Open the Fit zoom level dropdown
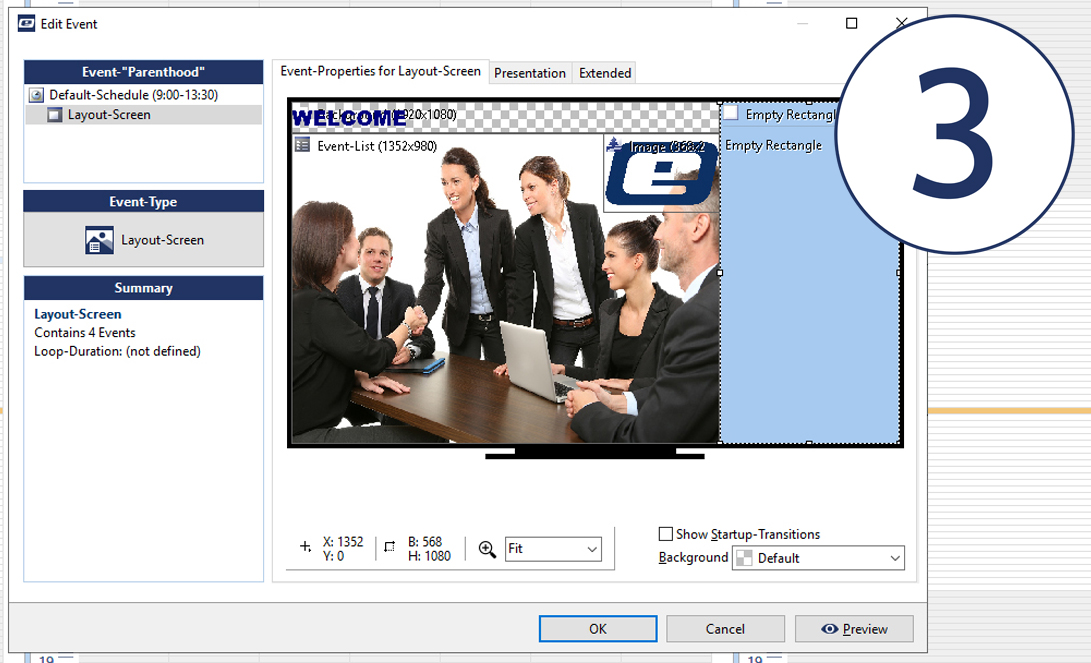This screenshot has width=1091, height=663. point(553,548)
